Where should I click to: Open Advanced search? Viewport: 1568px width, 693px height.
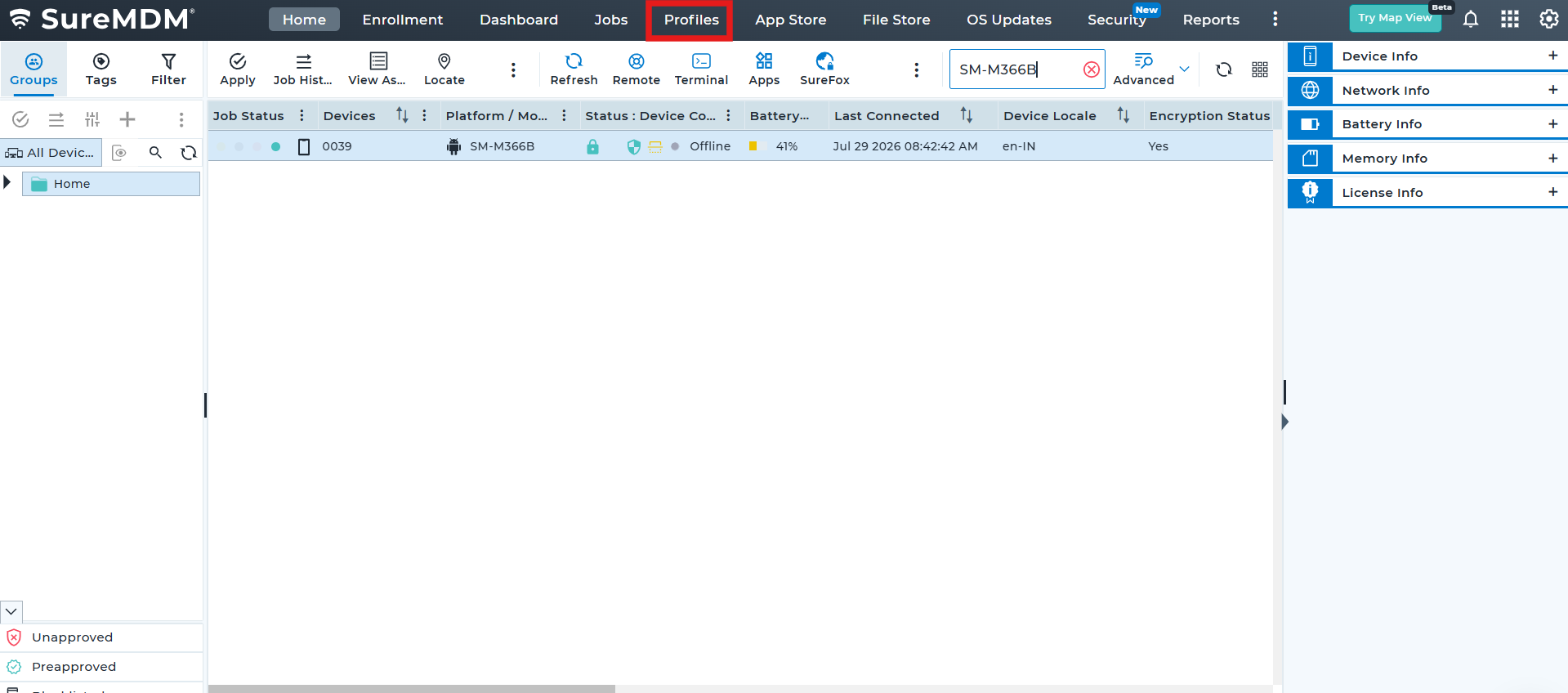point(1143,69)
